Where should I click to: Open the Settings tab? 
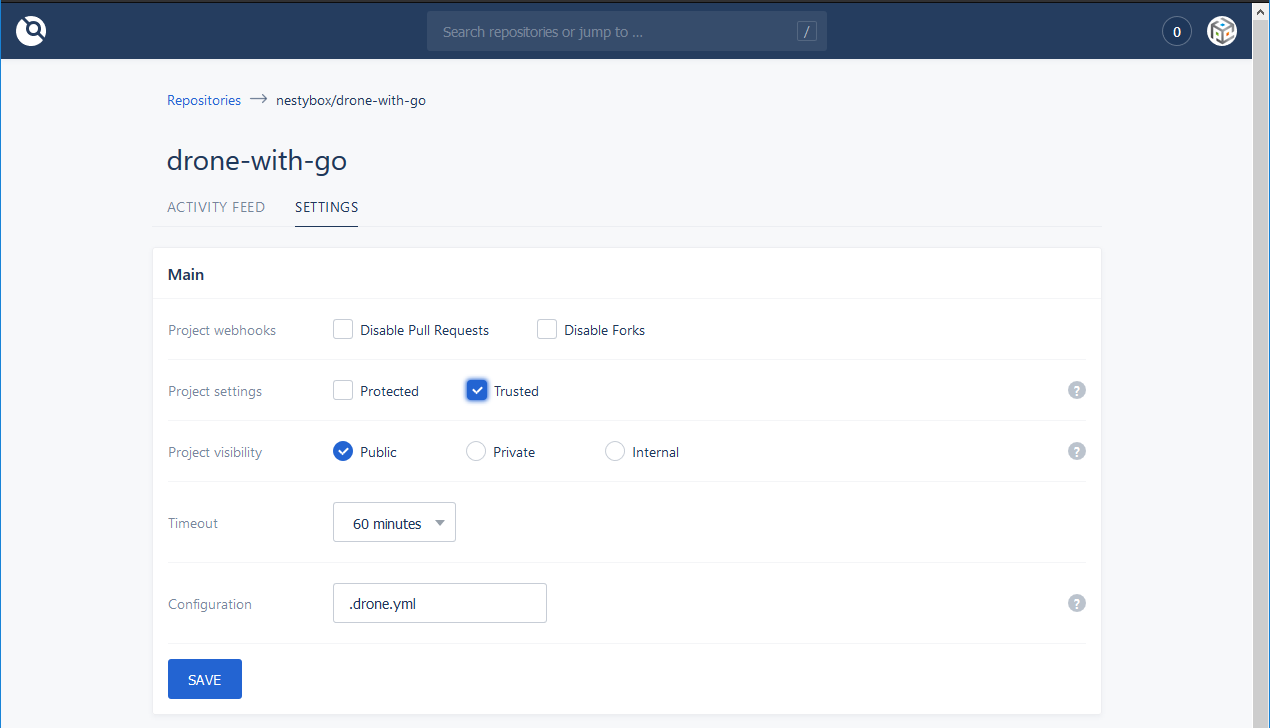[326, 207]
